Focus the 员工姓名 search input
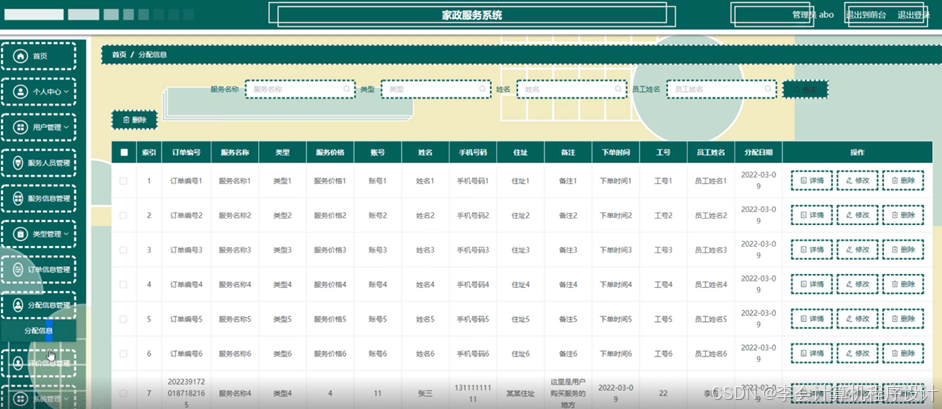This screenshot has width=942, height=409. [x=720, y=89]
